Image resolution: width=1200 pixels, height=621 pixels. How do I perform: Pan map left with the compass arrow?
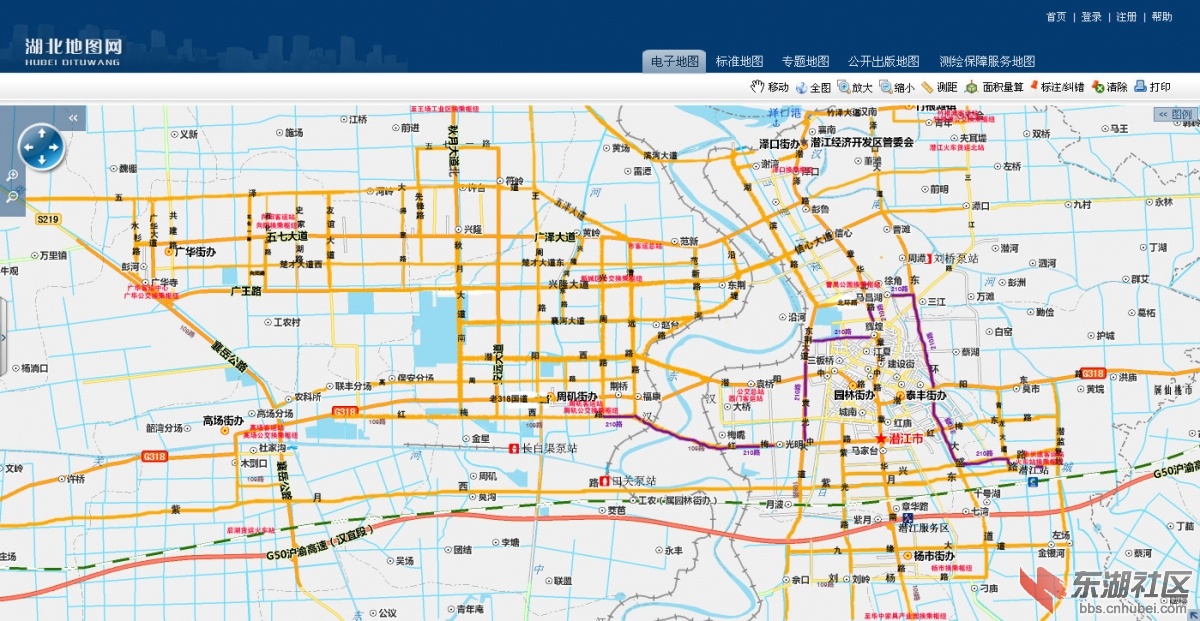click(x=27, y=147)
